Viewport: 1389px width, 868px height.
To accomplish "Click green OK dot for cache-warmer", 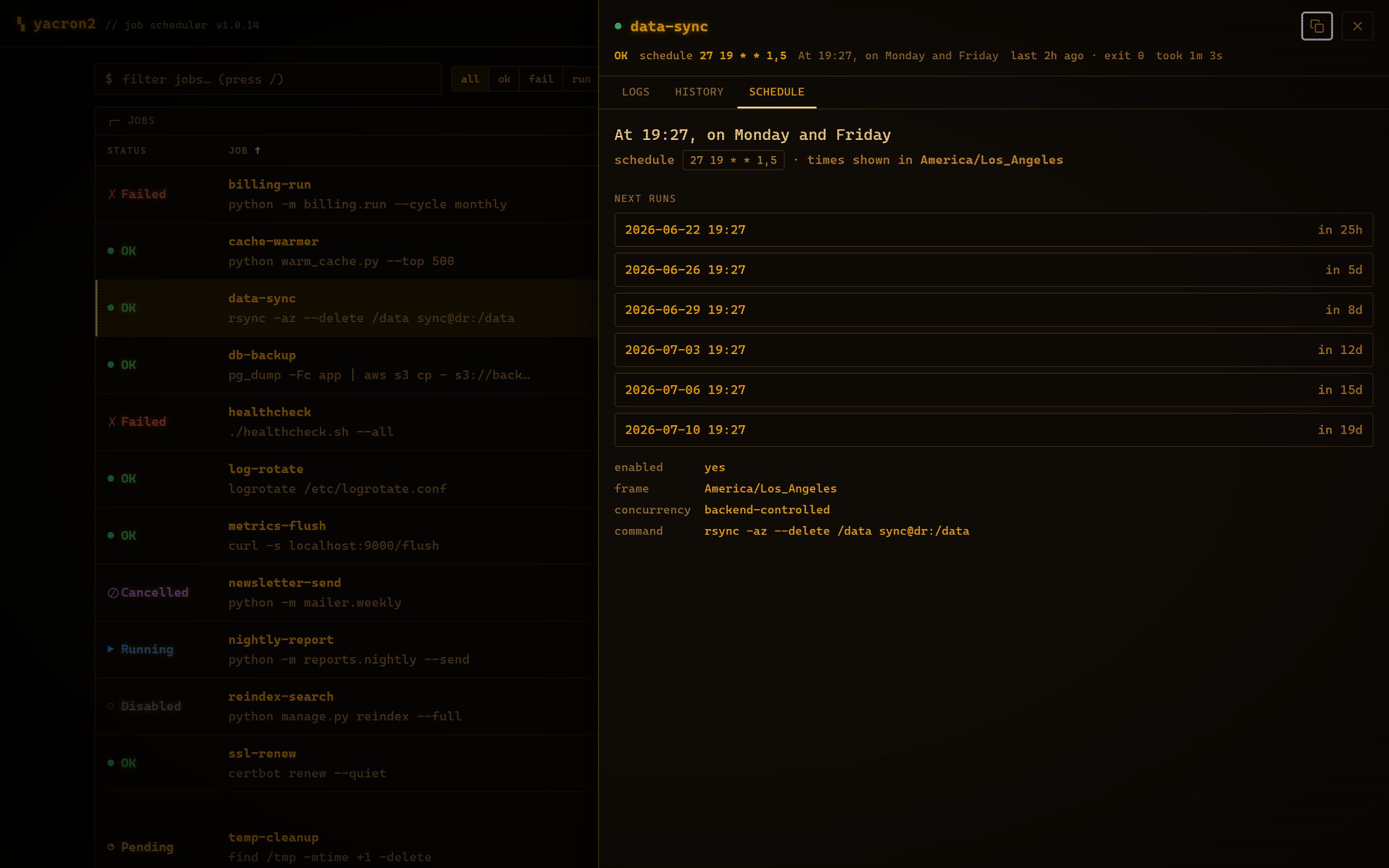I will pyautogui.click(x=111, y=251).
